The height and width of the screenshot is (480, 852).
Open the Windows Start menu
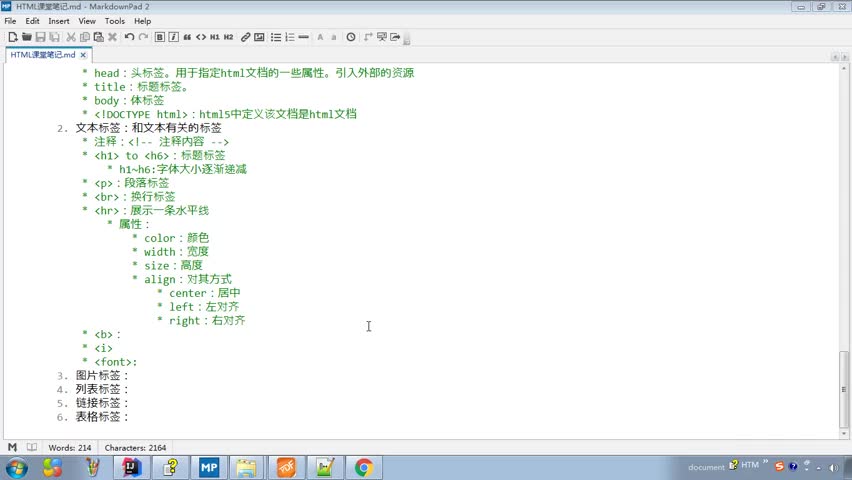tap(17, 467)
